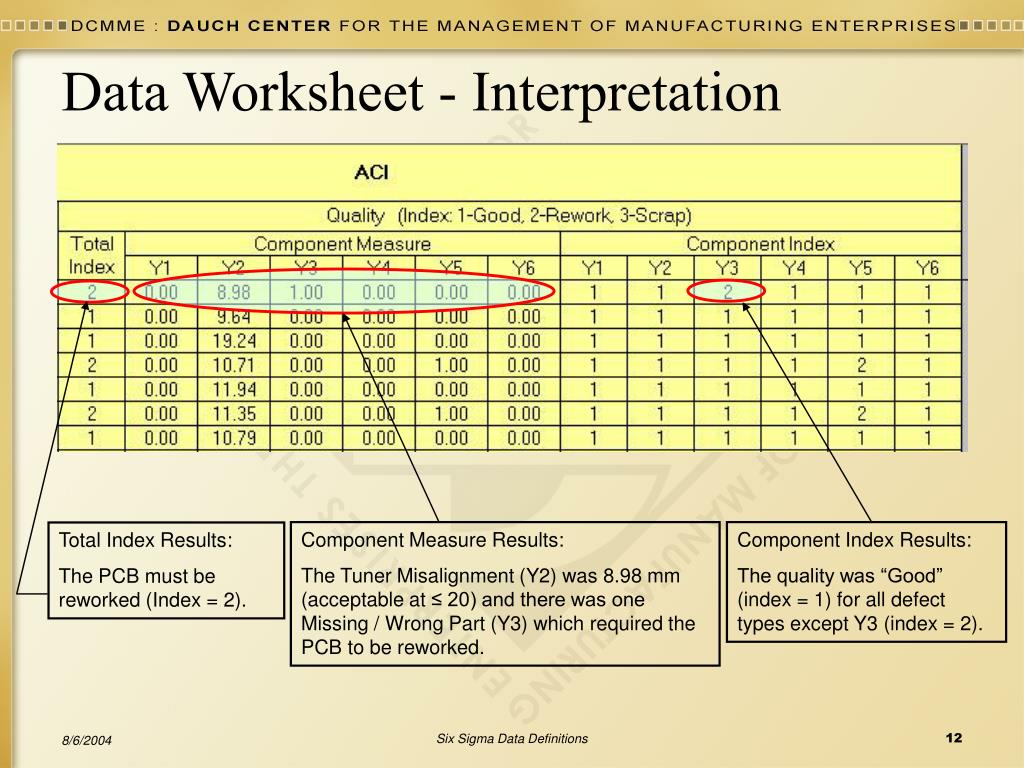This screenshot has height=768, width=1024.
Task: Click the cell with value 10.79
Action: (234, 438)
